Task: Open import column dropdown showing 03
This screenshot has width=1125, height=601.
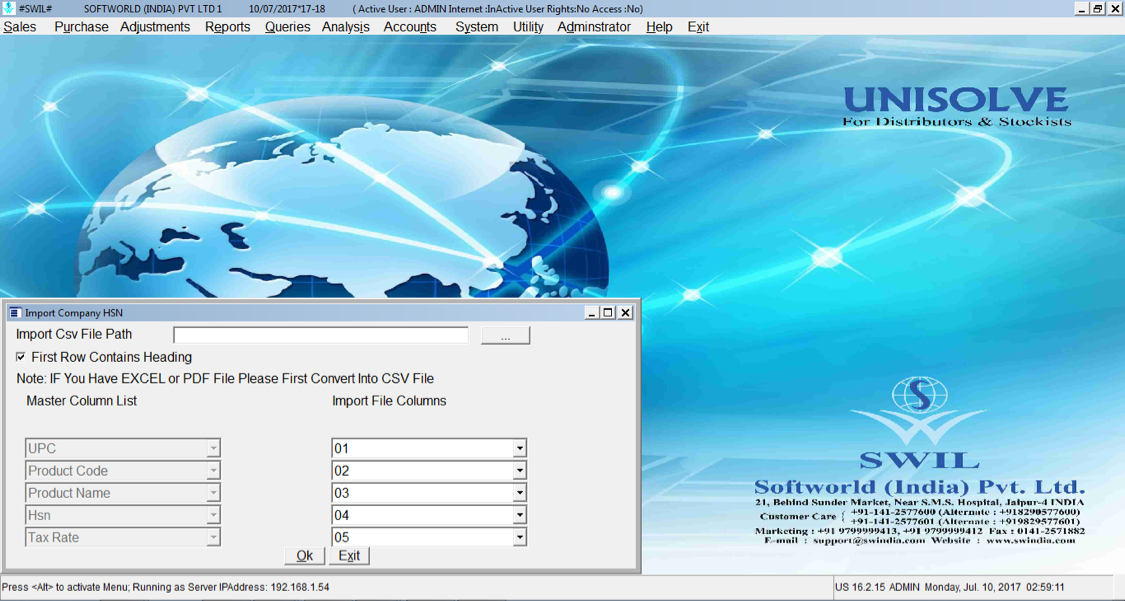Action: 519,493
